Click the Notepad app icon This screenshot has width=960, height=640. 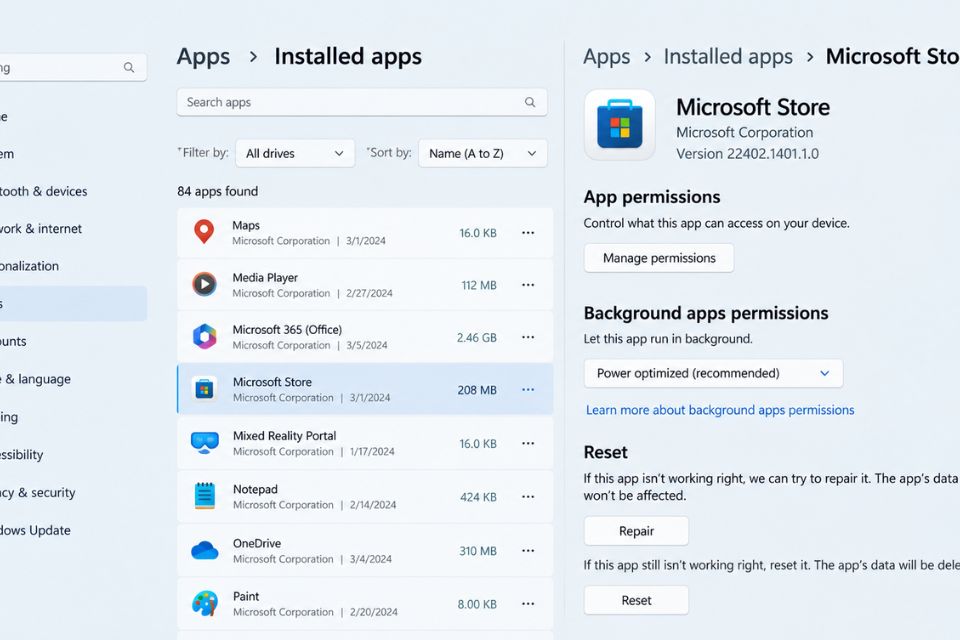[x=204, y=496]
